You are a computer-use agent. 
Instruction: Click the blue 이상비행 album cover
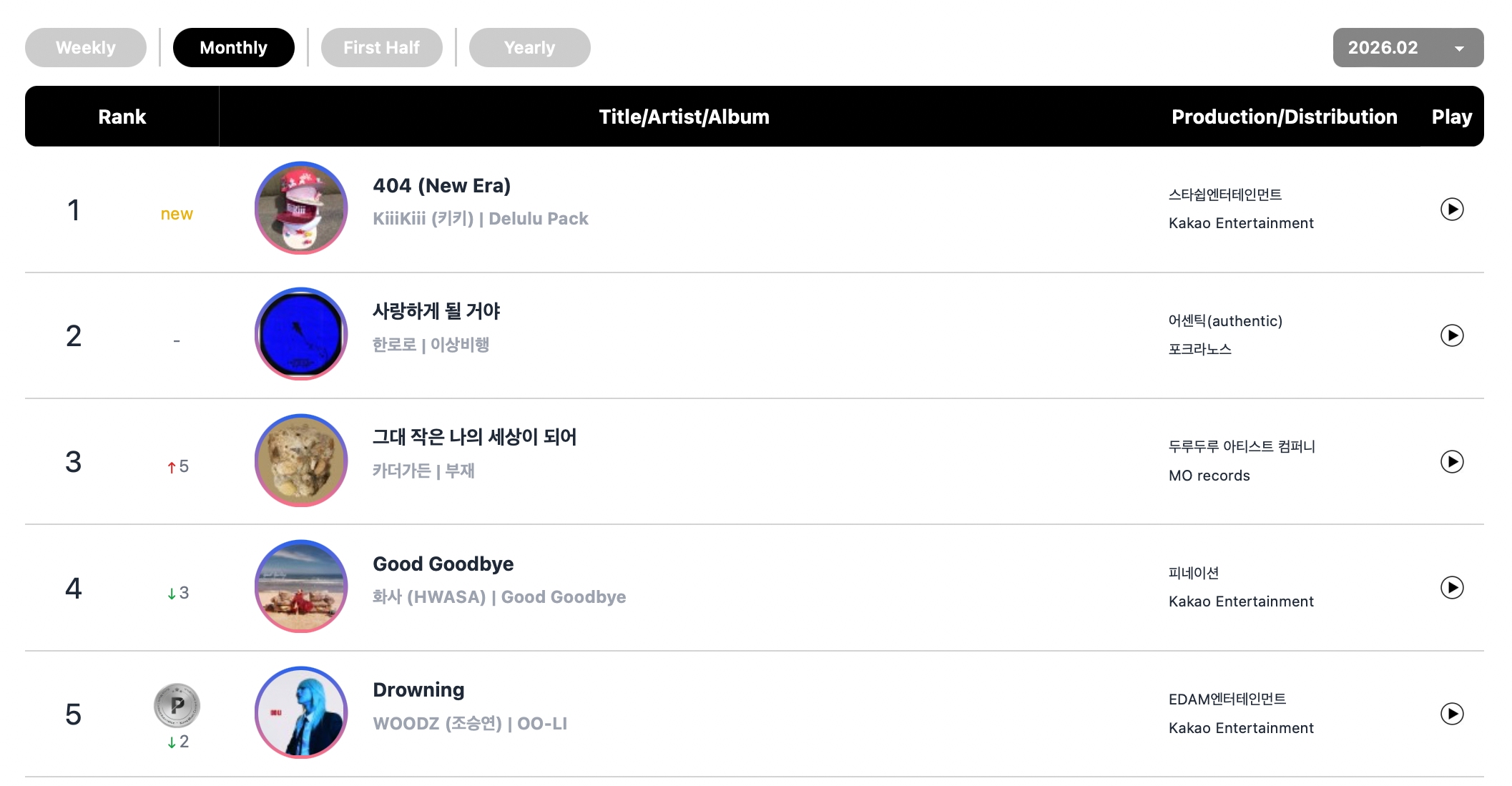pos(301,334)
